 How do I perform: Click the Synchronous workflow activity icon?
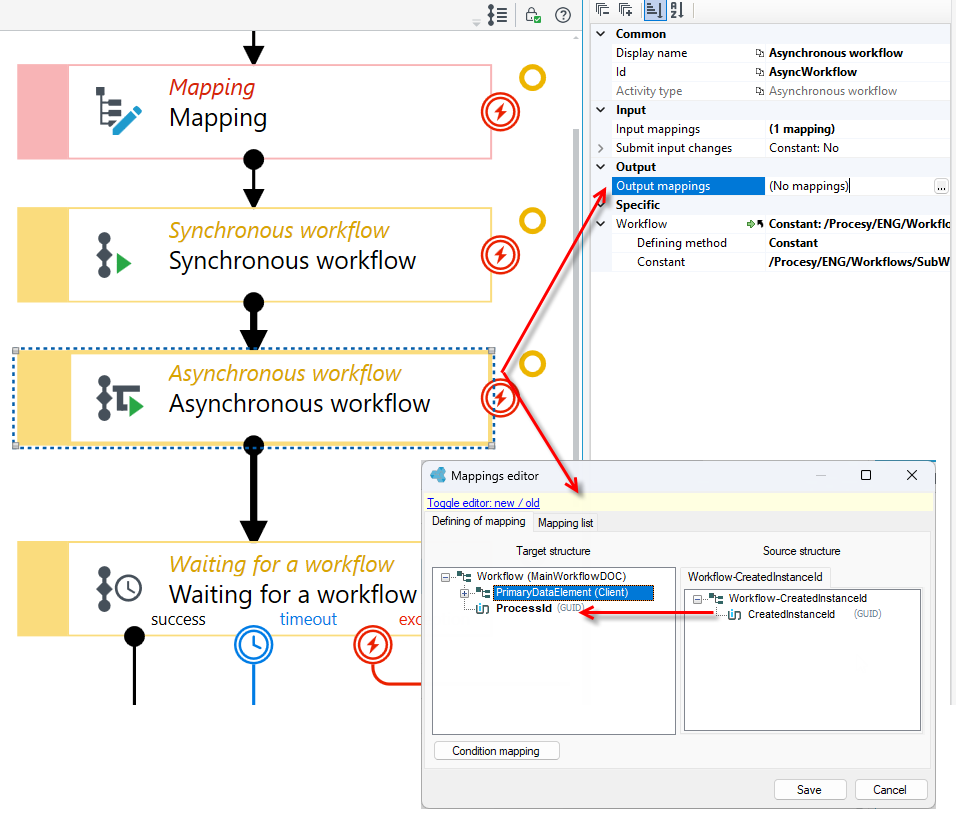(113, 255)
